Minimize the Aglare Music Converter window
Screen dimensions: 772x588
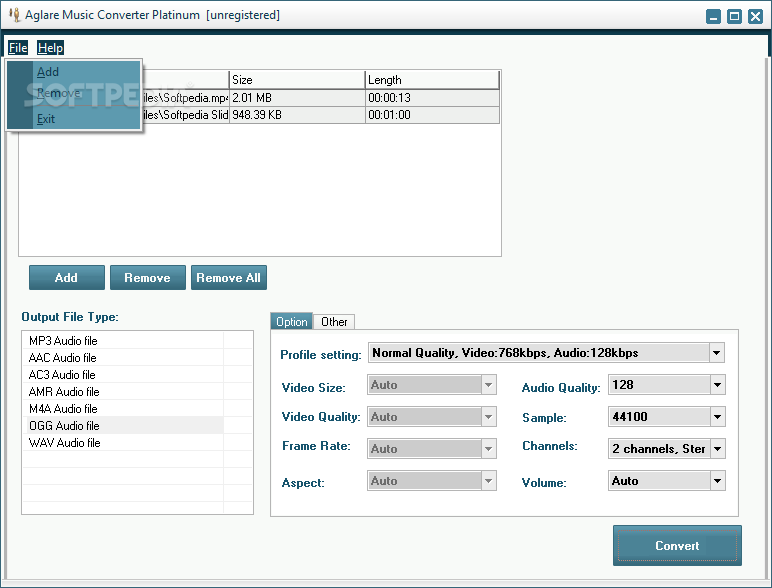[x=713, y=17]
